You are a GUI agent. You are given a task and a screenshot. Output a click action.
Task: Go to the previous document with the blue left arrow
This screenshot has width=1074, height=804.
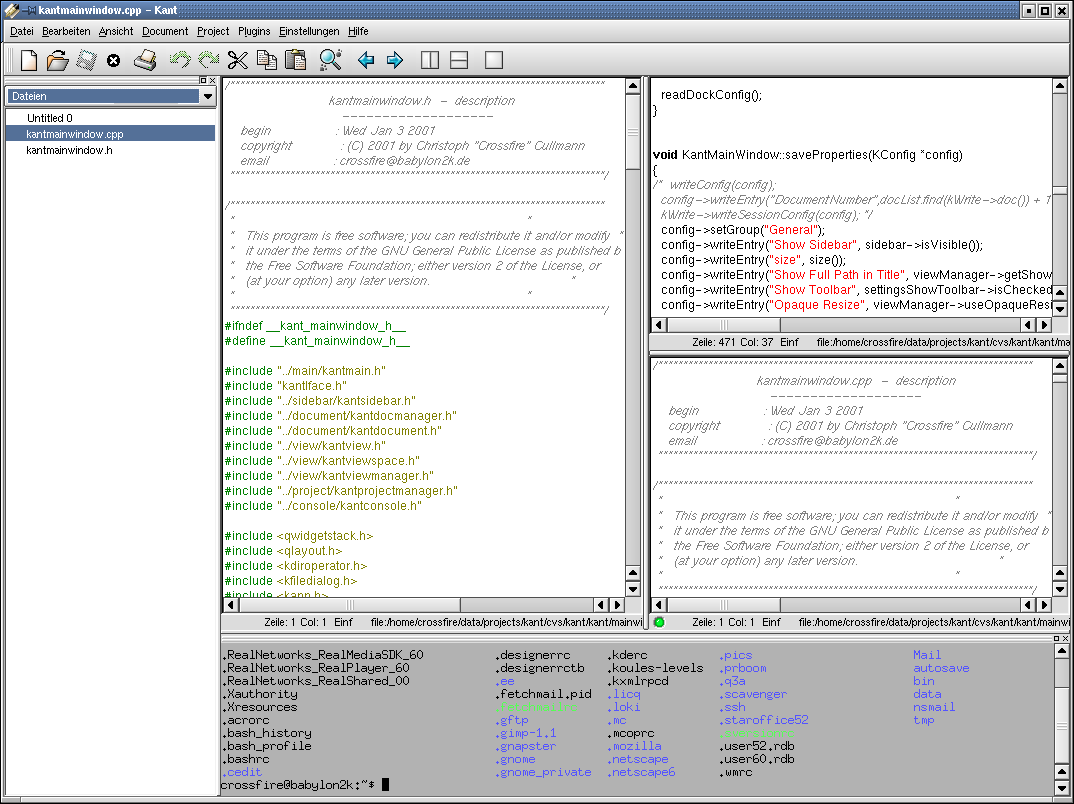click(366, 60)
